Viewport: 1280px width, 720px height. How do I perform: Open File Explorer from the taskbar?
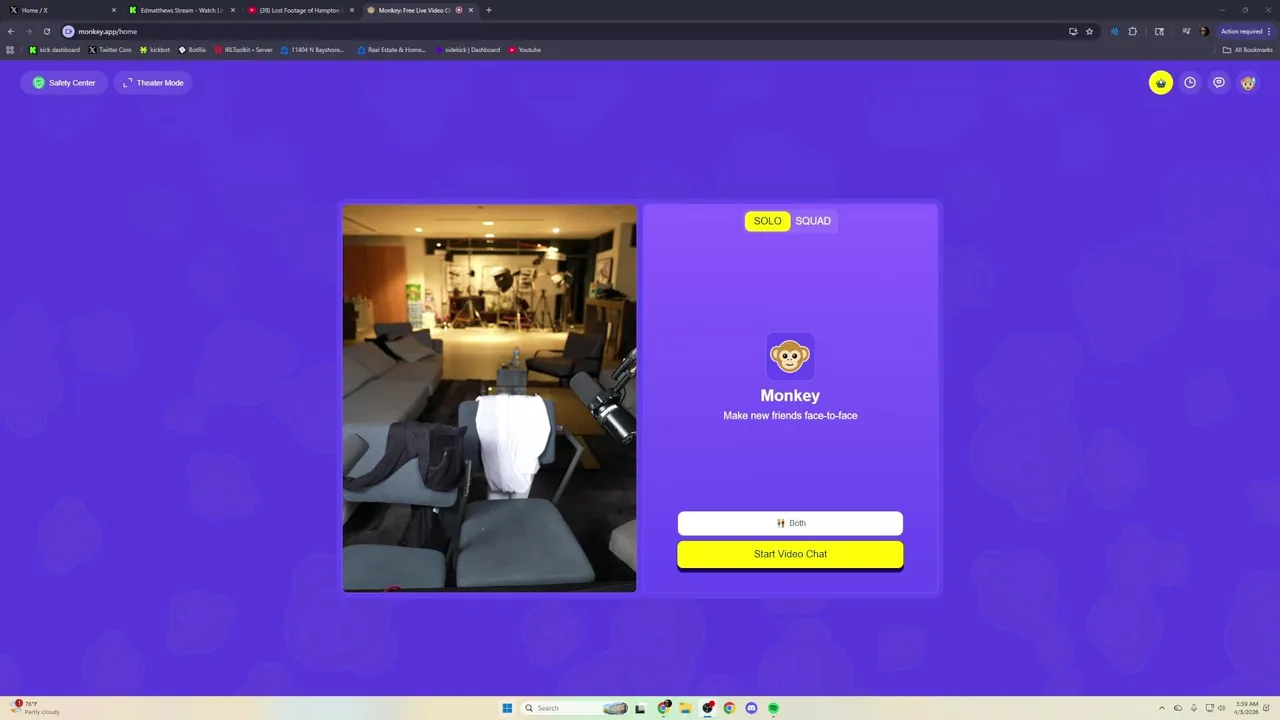(686, 708)
